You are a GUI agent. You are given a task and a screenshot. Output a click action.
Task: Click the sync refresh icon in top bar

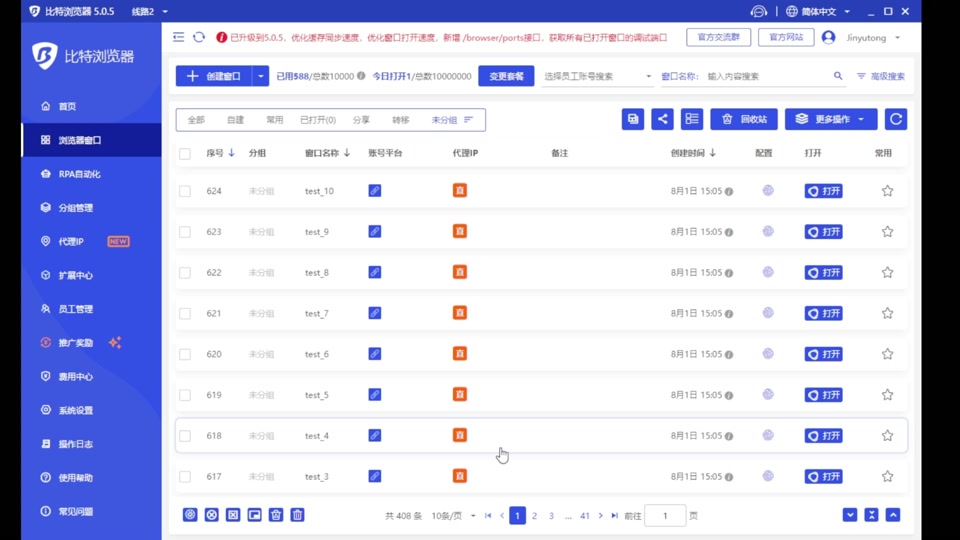tap(199, 37)
